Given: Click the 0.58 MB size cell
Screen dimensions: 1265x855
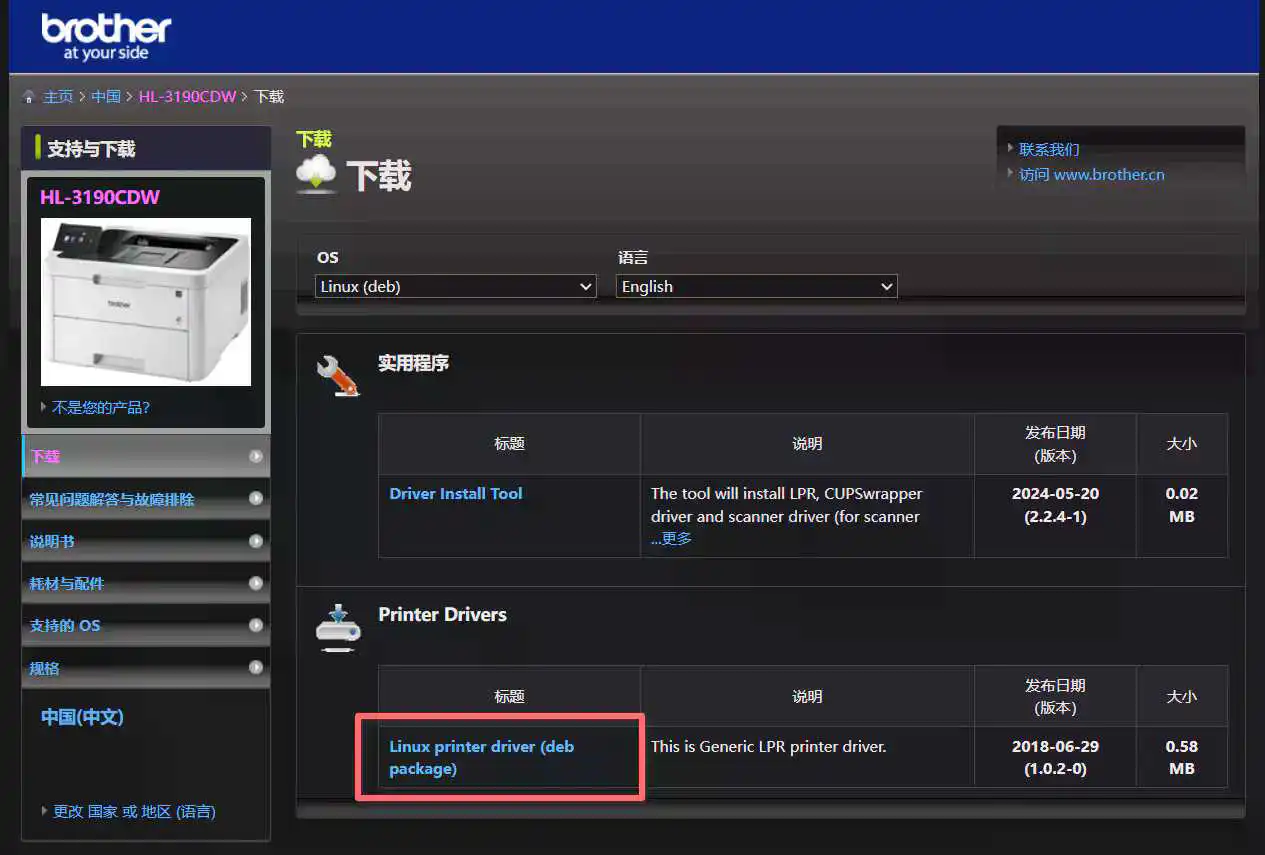Looking at the screenshot, I should pyautogui.click(x=1181, y=757).
